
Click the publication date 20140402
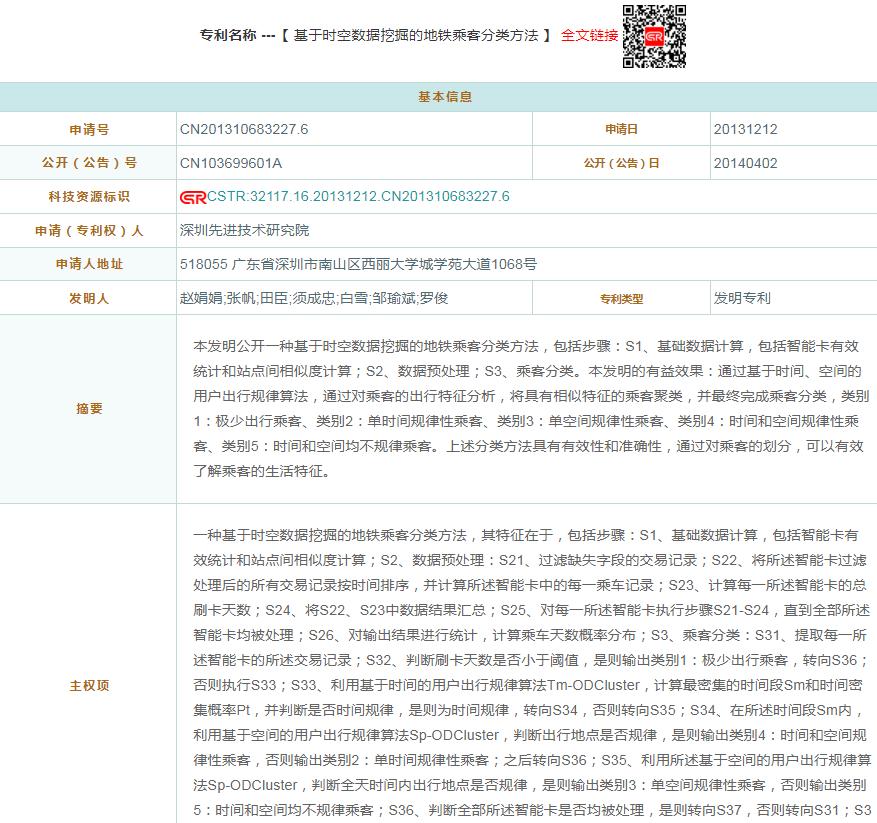tap(745, 163)
